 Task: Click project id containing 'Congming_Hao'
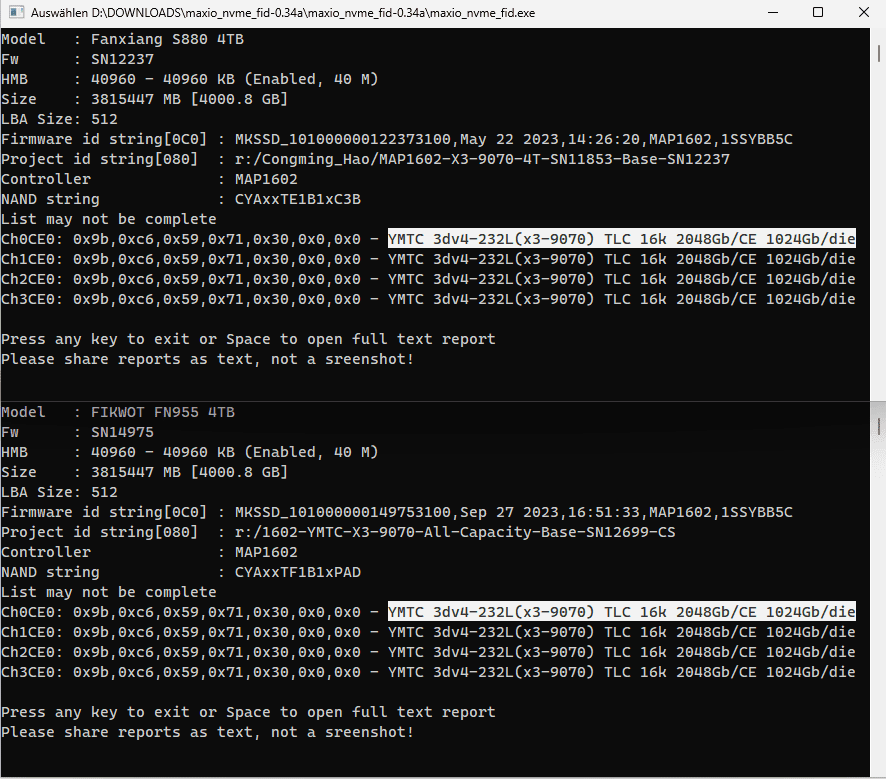482,159
